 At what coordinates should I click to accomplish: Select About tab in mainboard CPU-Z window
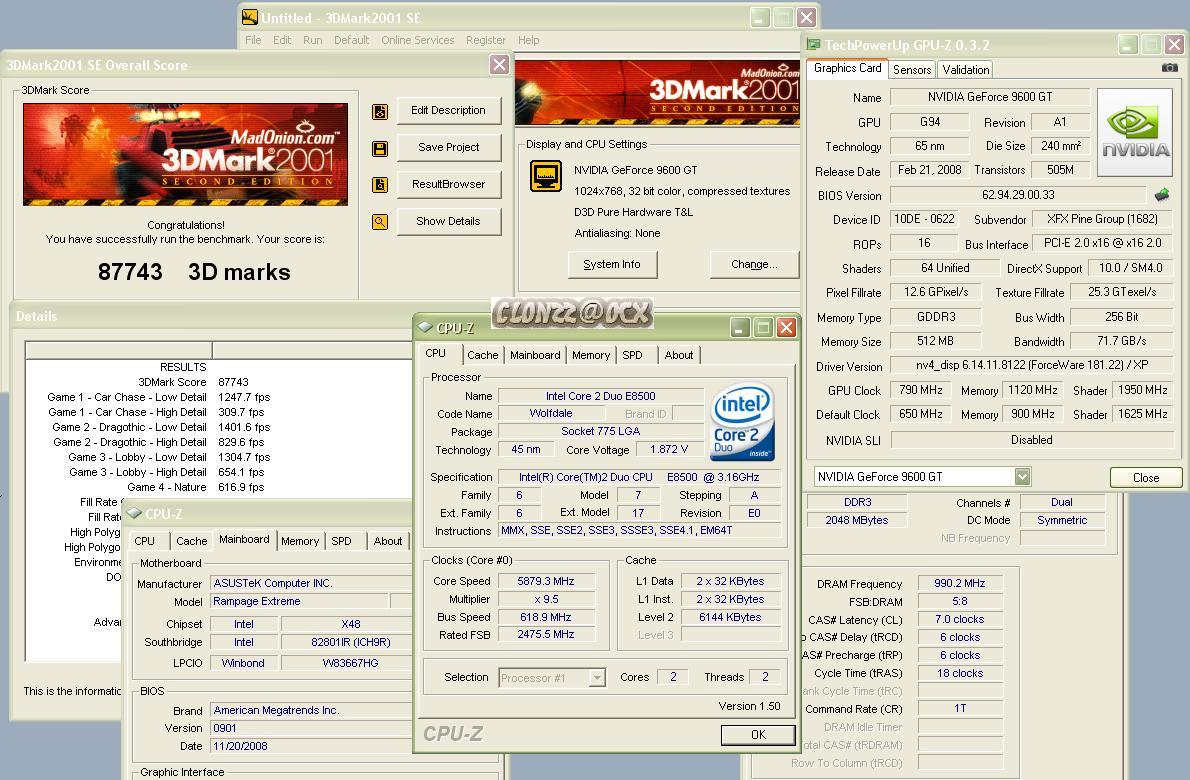click(x=388, y=541)
